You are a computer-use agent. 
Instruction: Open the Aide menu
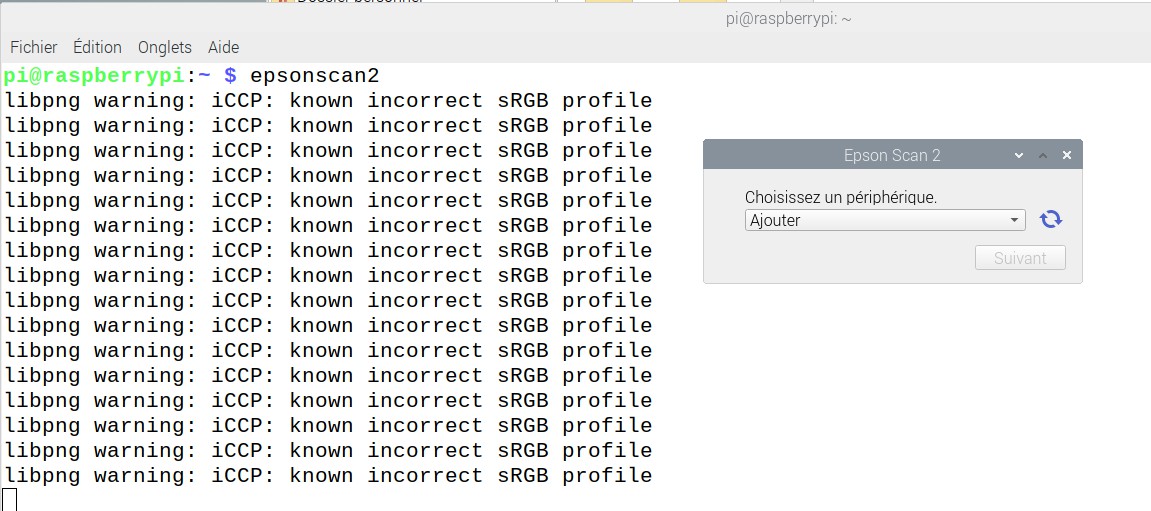pos(223,47)
